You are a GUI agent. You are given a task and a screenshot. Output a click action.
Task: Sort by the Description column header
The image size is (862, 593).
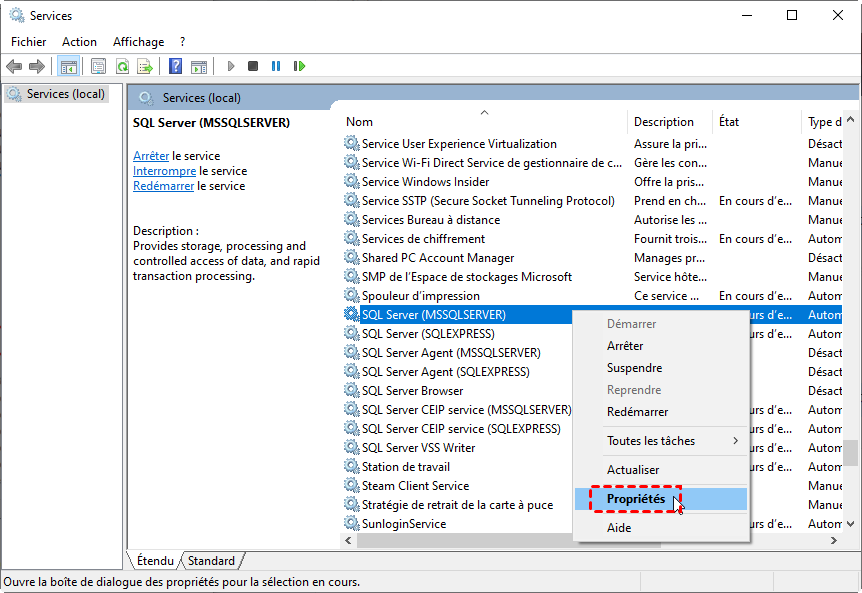click(669, 122)
